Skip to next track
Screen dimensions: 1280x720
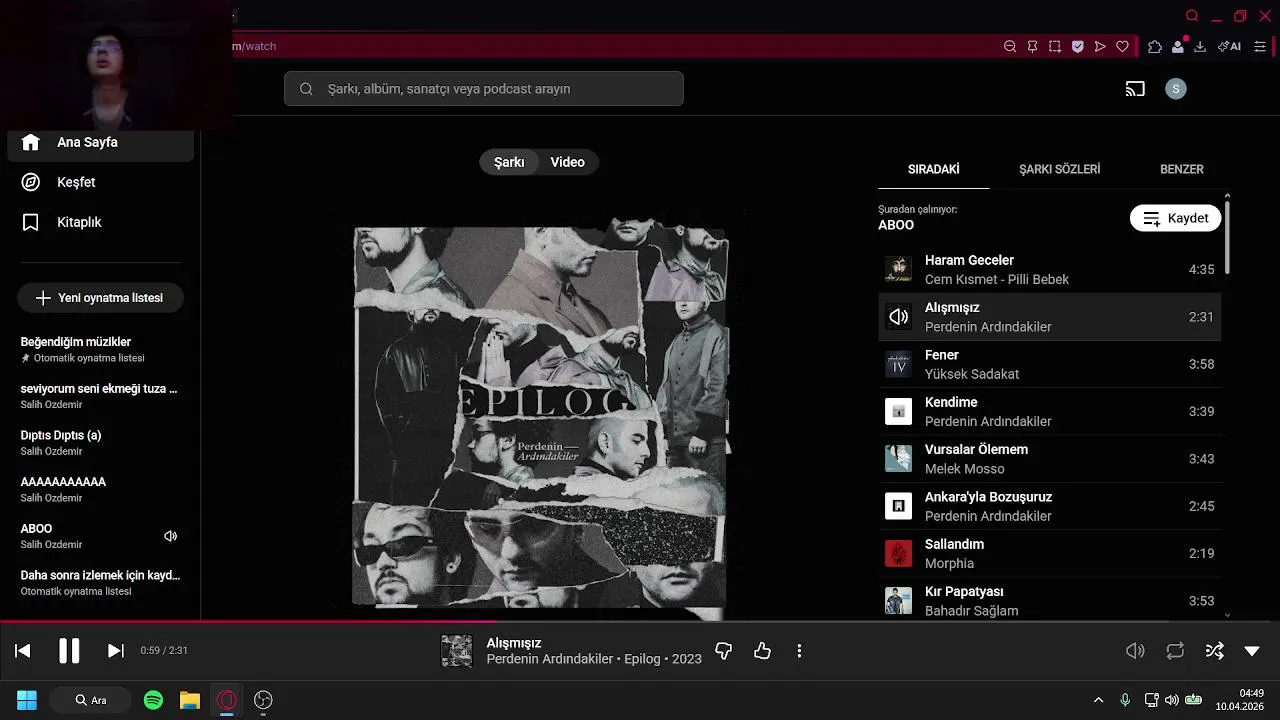point(116,651)
